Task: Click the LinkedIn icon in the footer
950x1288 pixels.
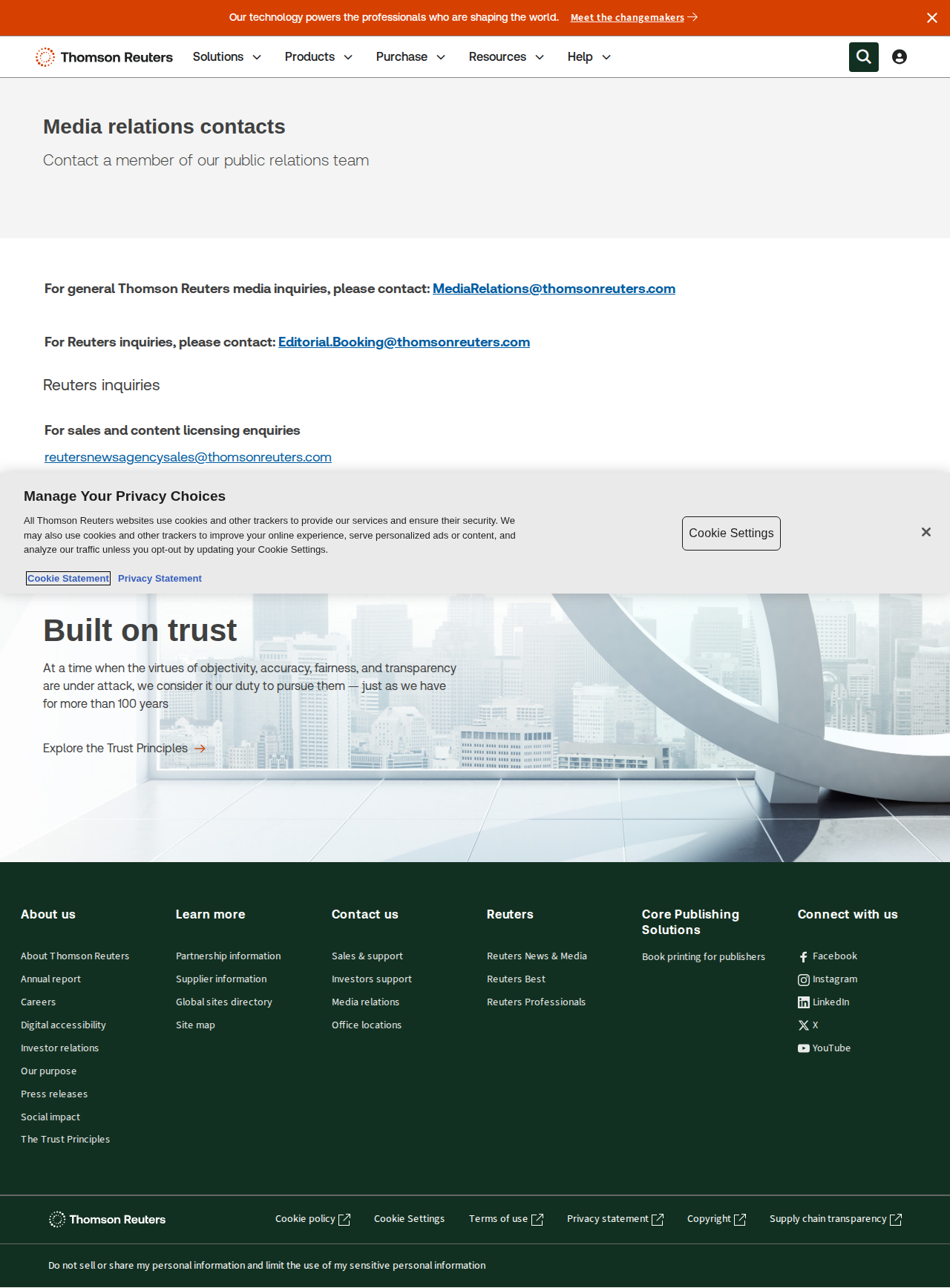Action: [x=804, y=1002]
